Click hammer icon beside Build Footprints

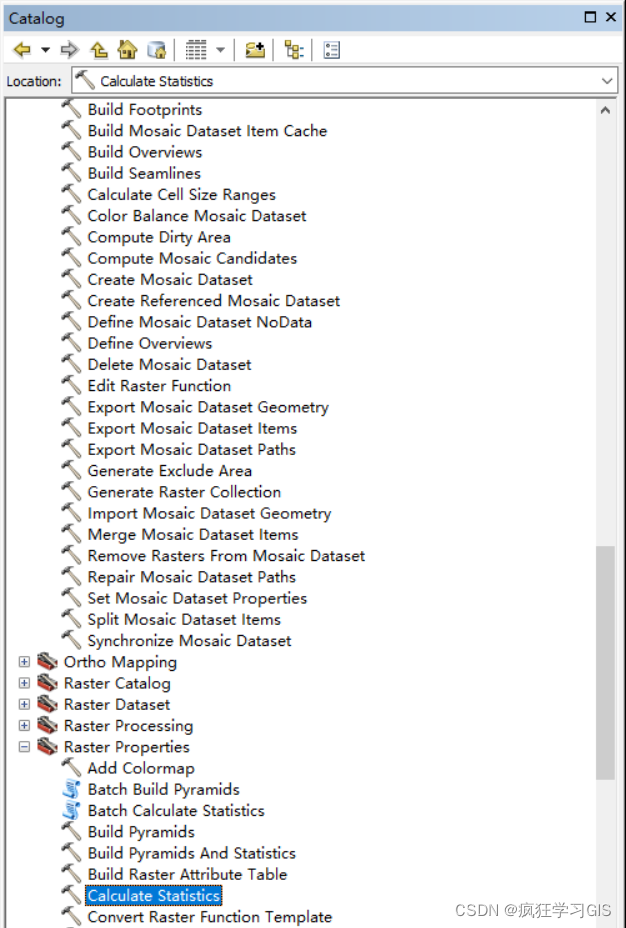pyautogui.click(x=71, y=109)
